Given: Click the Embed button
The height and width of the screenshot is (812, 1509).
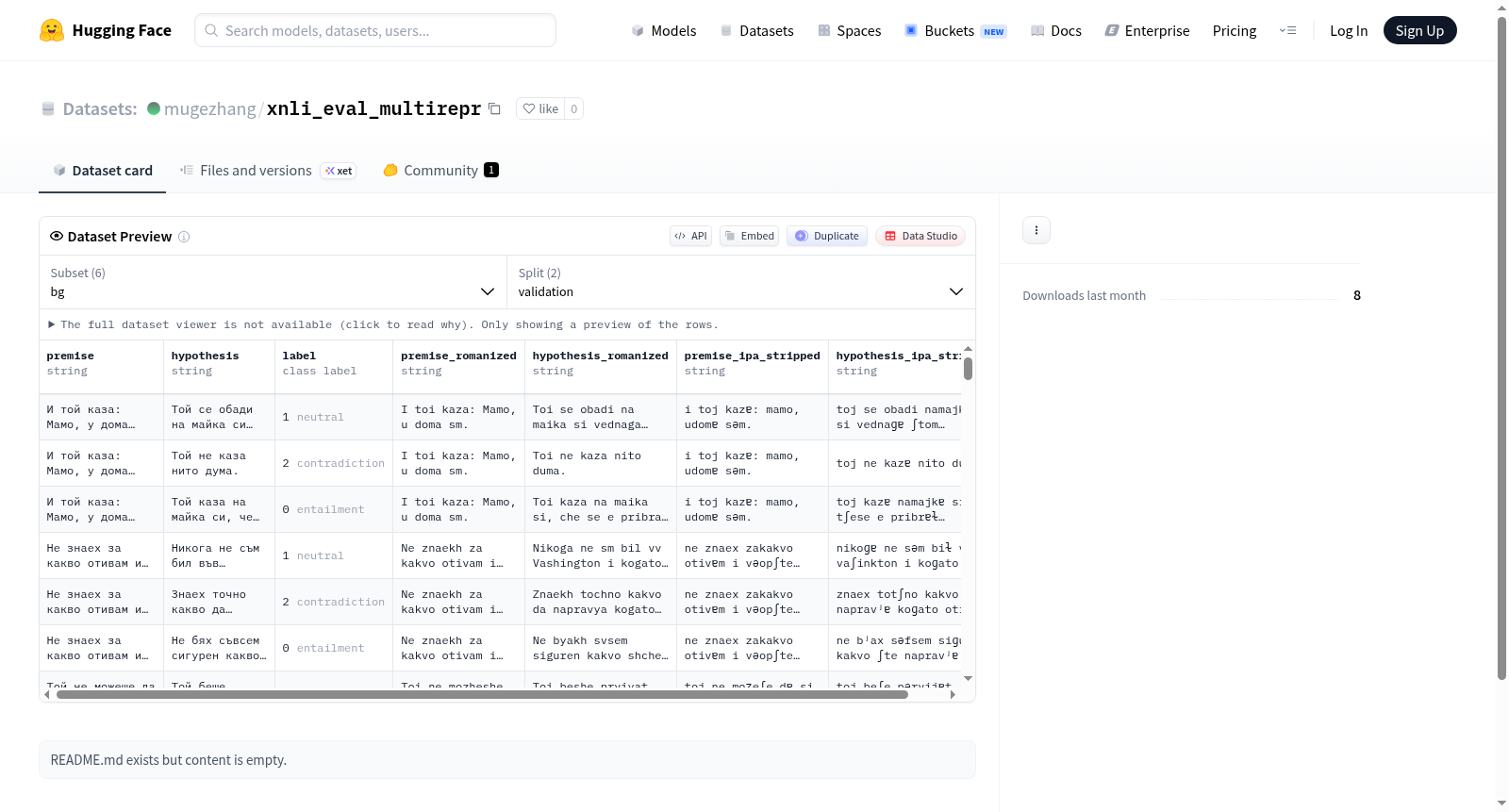Looking at the screenshot, I should pos(750,236).
